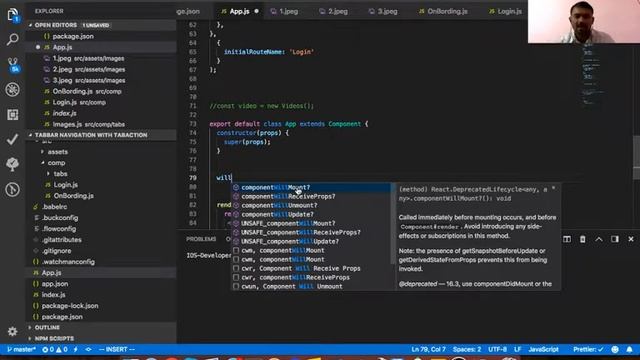
Task: Close the bottom panel
Action: pos(631,239)
